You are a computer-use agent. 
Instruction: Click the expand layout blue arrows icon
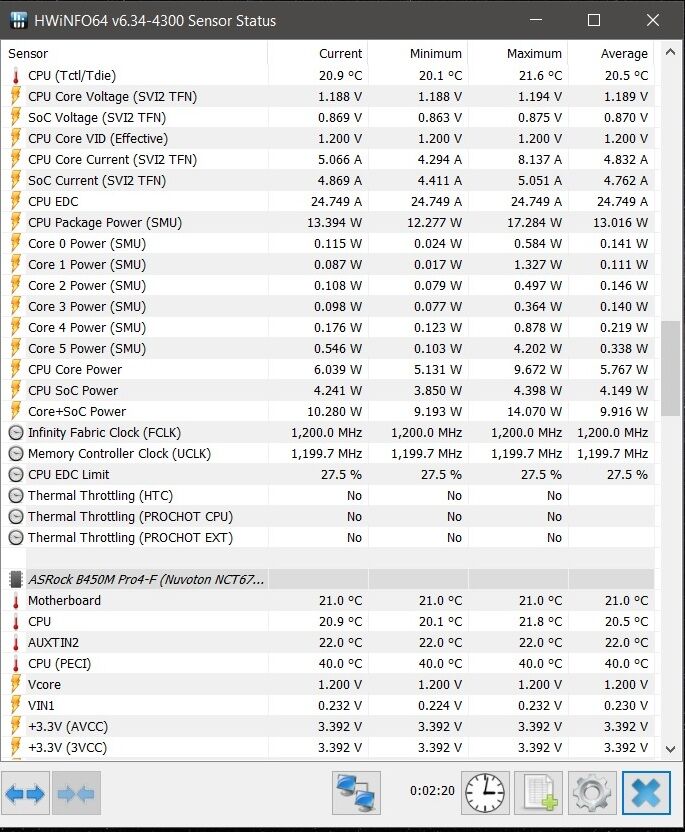[x=25, y=793]
